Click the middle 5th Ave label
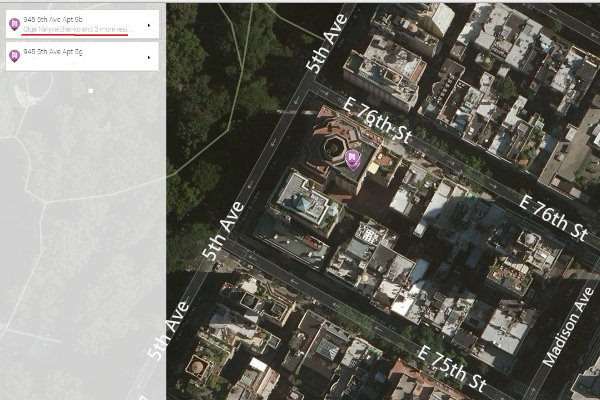 click(223, 231)
